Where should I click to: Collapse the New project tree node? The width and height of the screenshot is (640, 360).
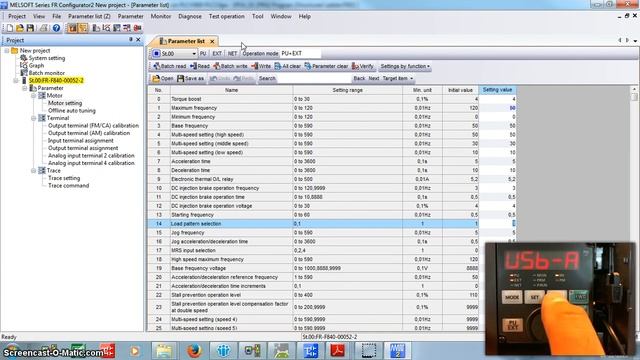pos(7,51)
